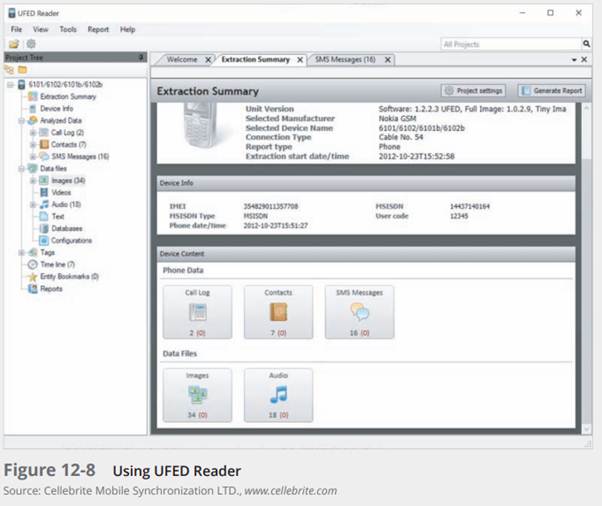Click the open project folder toolbar icon
602x506 pixels.
click(x=14, y=45)
